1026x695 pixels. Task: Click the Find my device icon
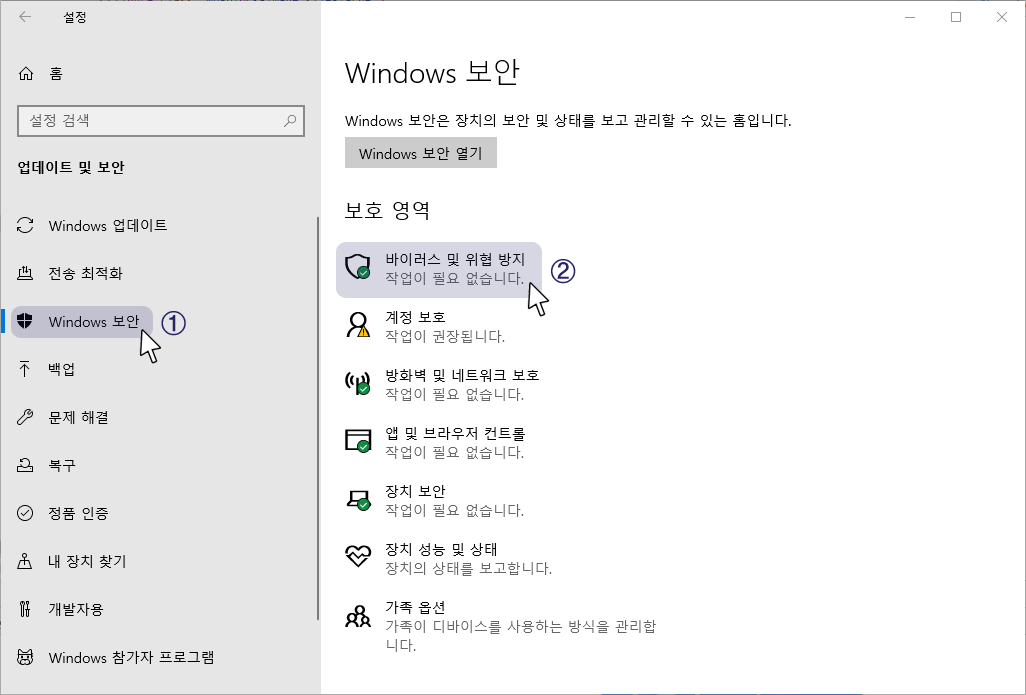tap(25, 561)
